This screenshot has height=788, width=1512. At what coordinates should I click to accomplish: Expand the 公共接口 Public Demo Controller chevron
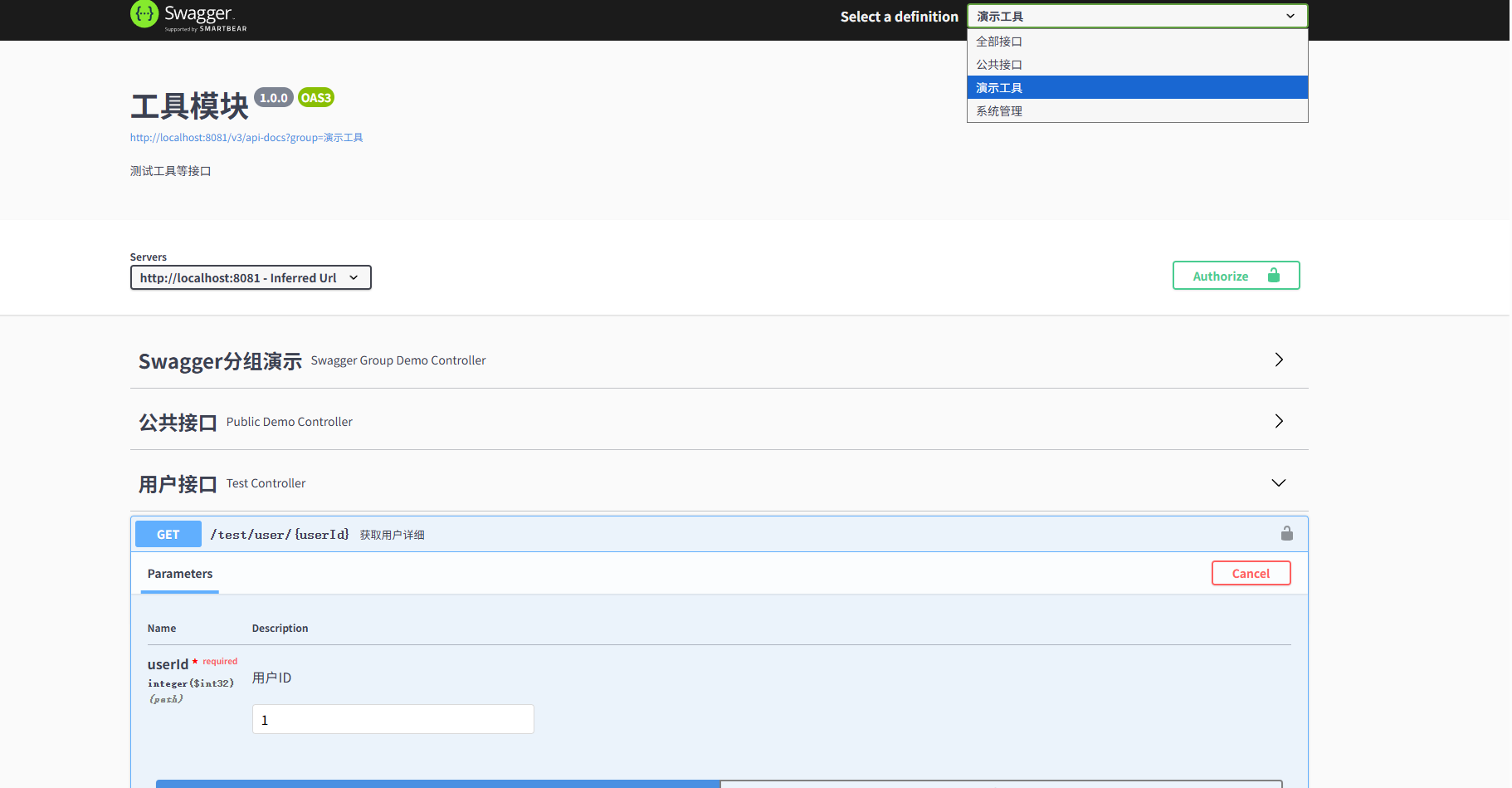(x=1279, y=421)
